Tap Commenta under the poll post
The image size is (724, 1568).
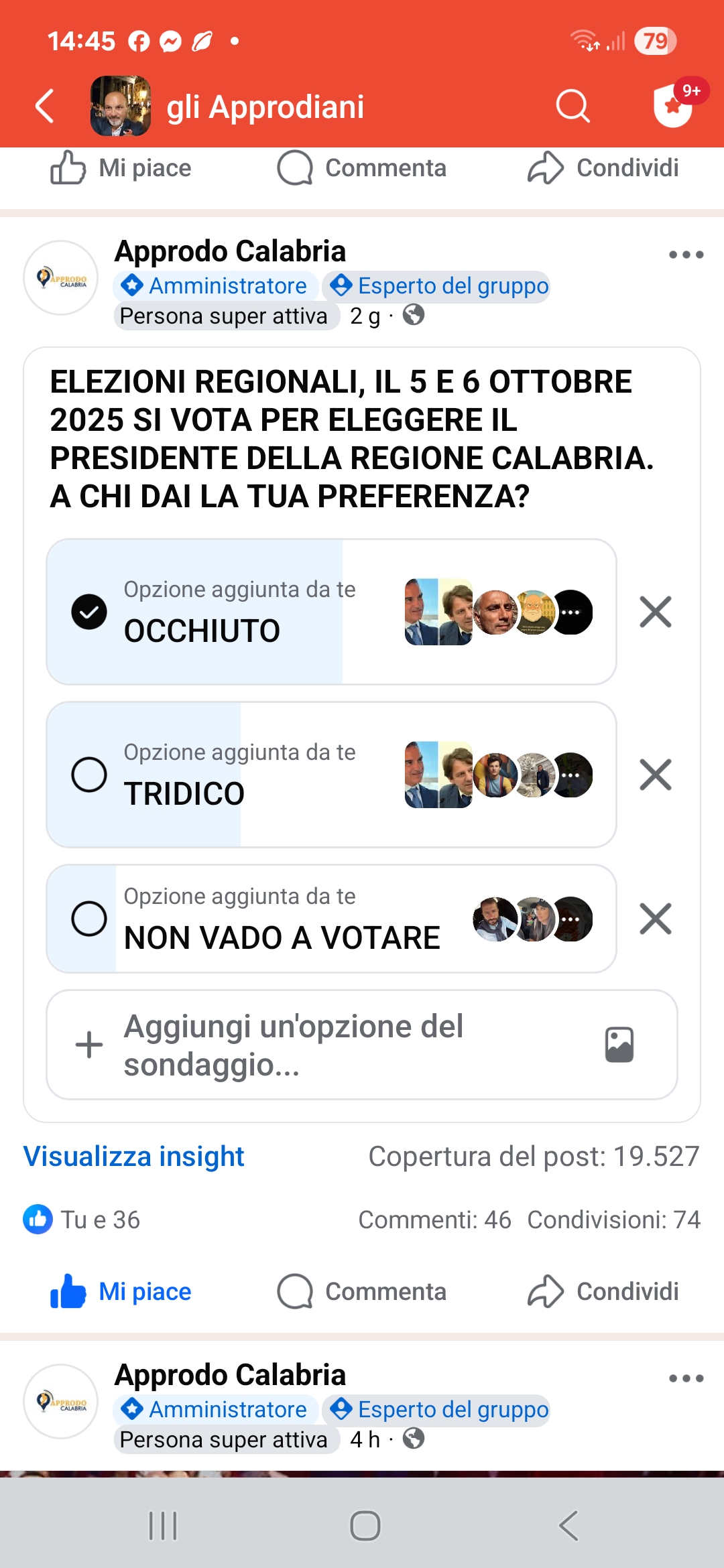362,1291
